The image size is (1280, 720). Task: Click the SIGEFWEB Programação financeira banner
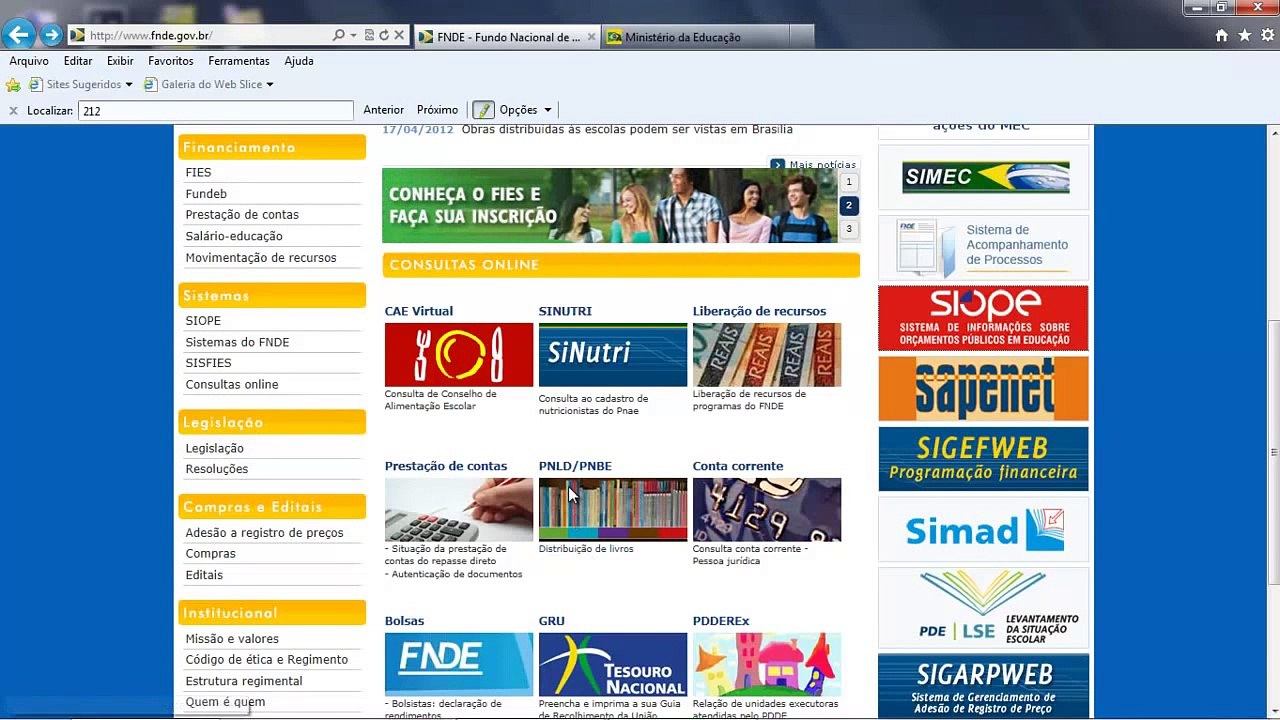(984, 459)
